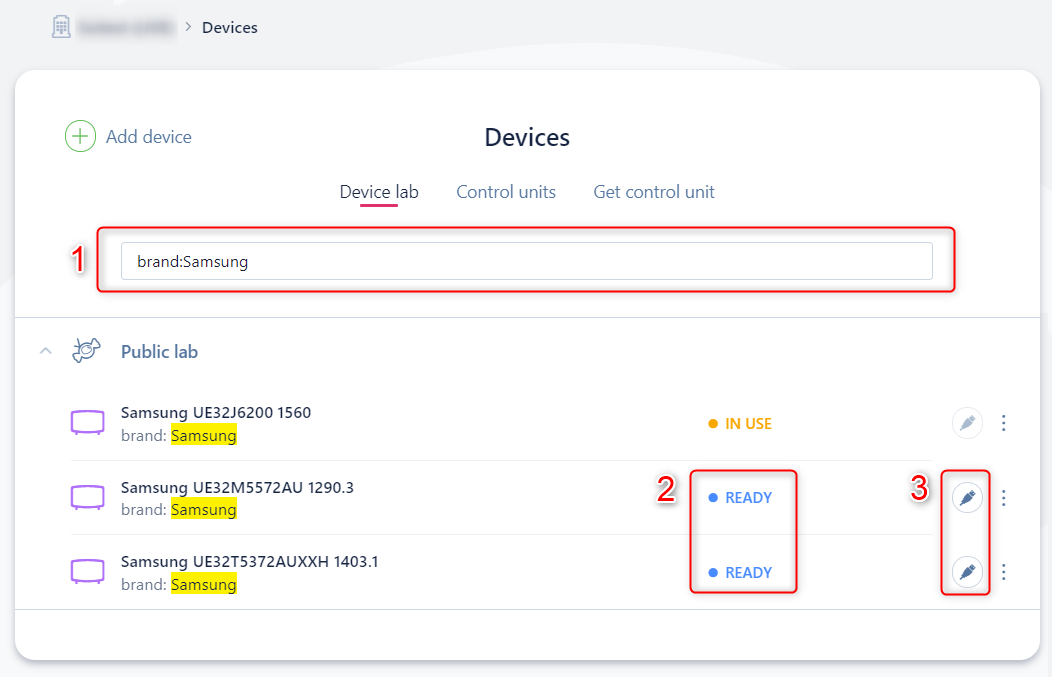Click highlighted brand Samsung under UE32J6200 1560
The height and width of the screenshot is (677, 1052).
click(204, 435)
